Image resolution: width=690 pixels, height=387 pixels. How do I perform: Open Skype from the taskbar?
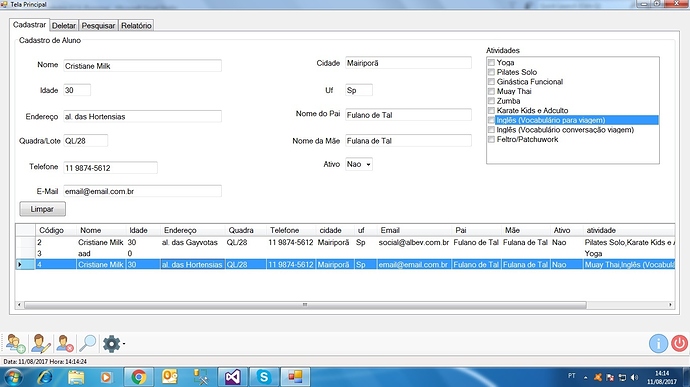click(x=264, y=377)
